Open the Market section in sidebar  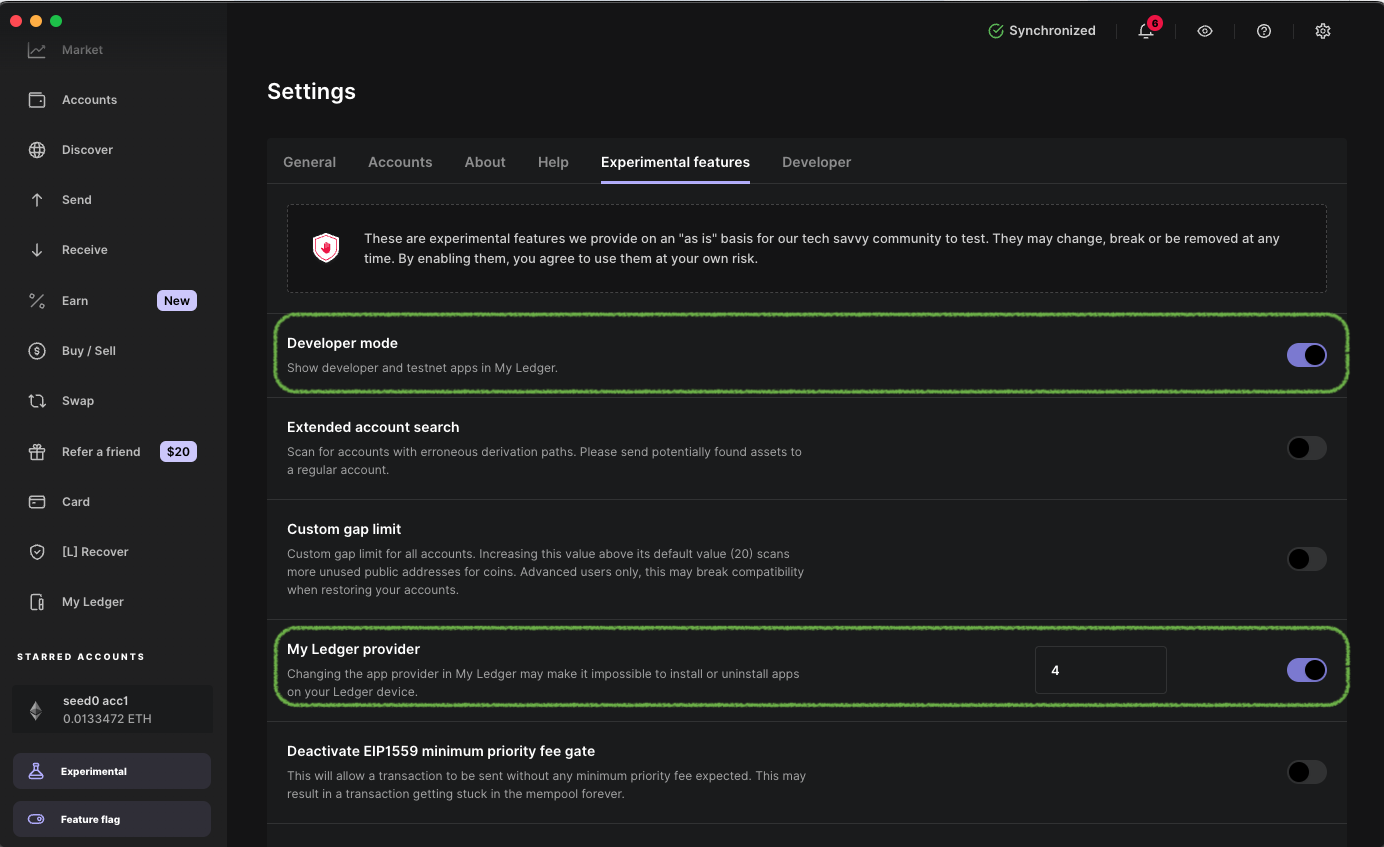click(80, 49)
